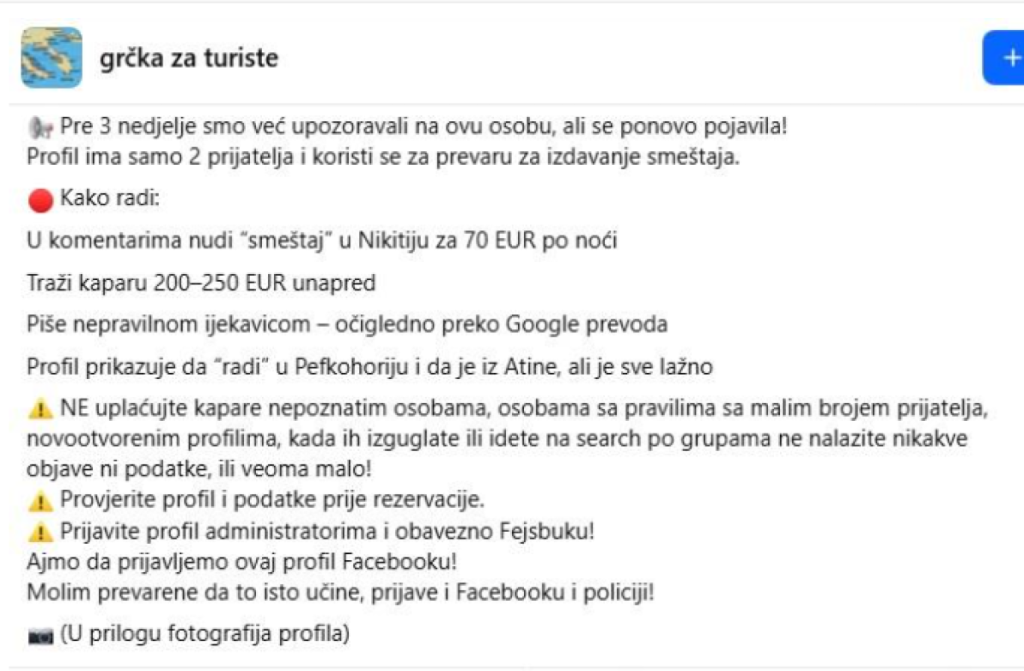Click the "Piše nepravilnom ijekavicom" line
This screenshot has height=671, width=1024.
click(x=347, y=325)
